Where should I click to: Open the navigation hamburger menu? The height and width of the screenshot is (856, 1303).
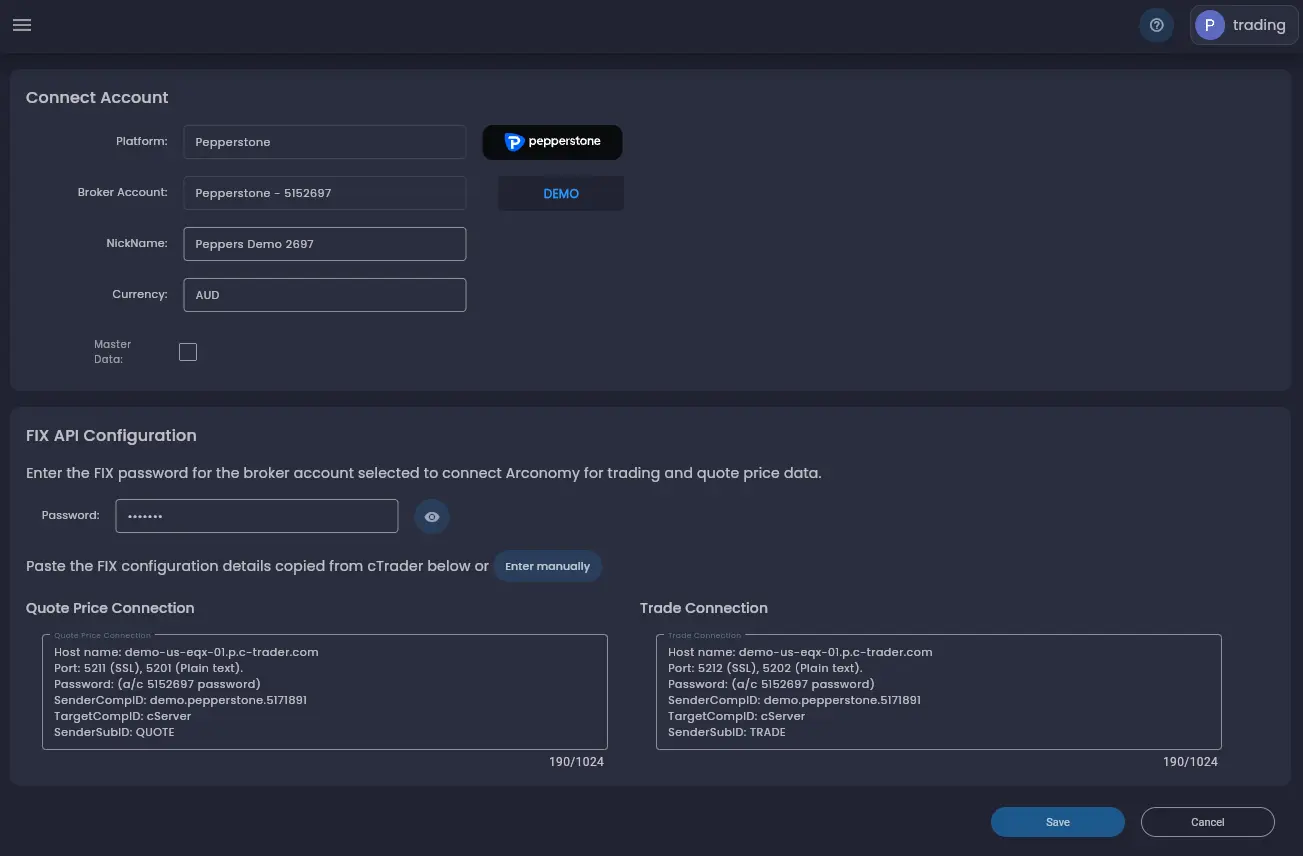tap(22, 25)
